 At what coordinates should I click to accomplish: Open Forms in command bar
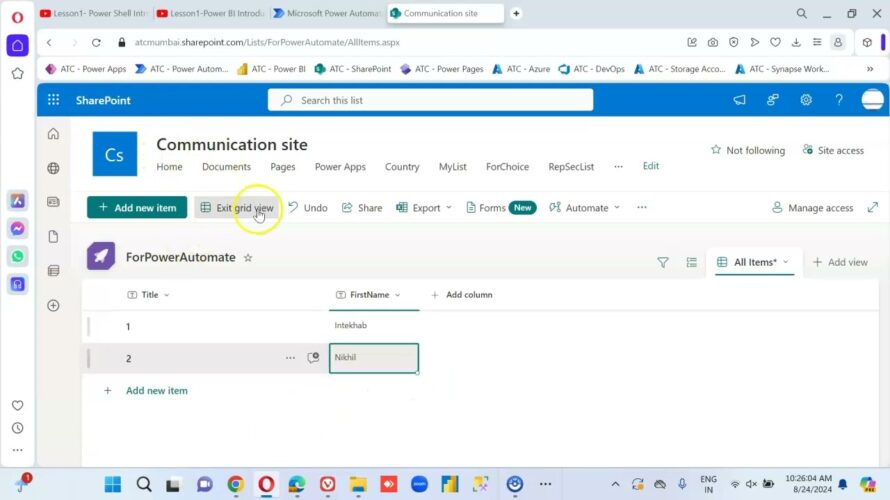click(500, 208)
